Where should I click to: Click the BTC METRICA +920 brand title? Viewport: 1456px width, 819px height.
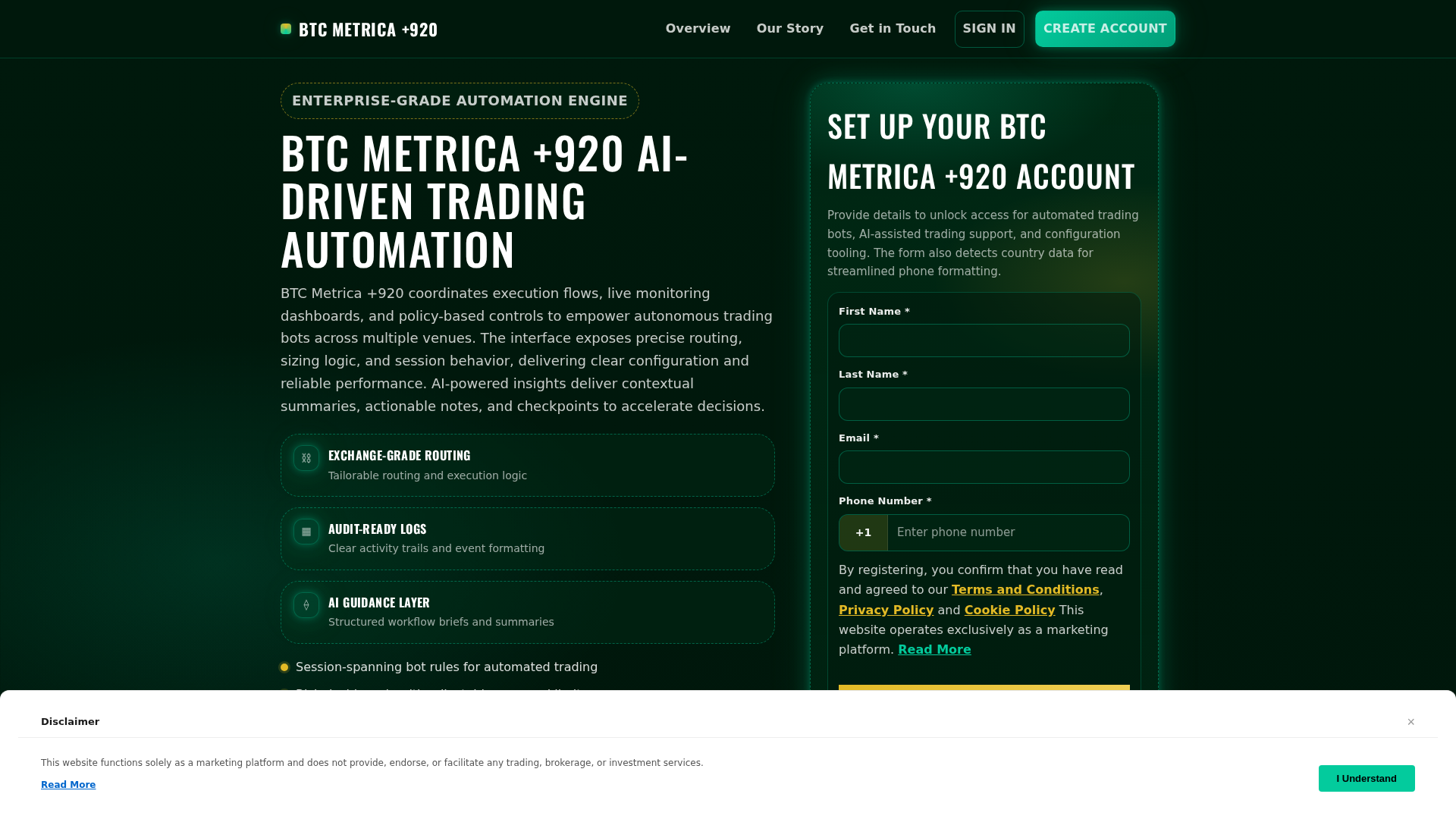pos(368,29)
